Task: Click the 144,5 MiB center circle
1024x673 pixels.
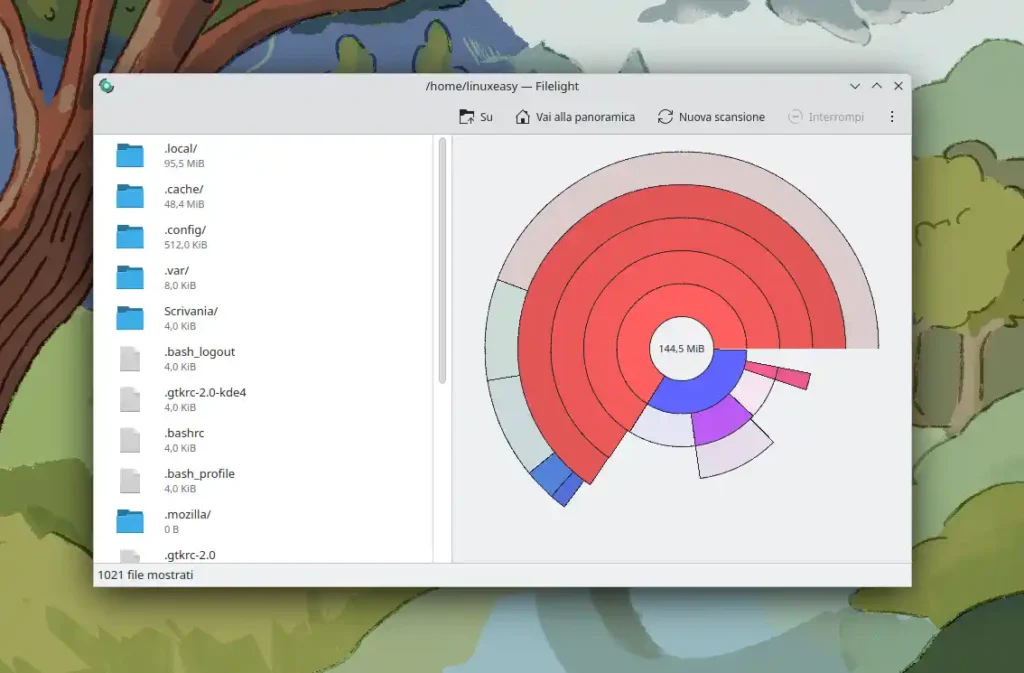Action: coord(681,349)
